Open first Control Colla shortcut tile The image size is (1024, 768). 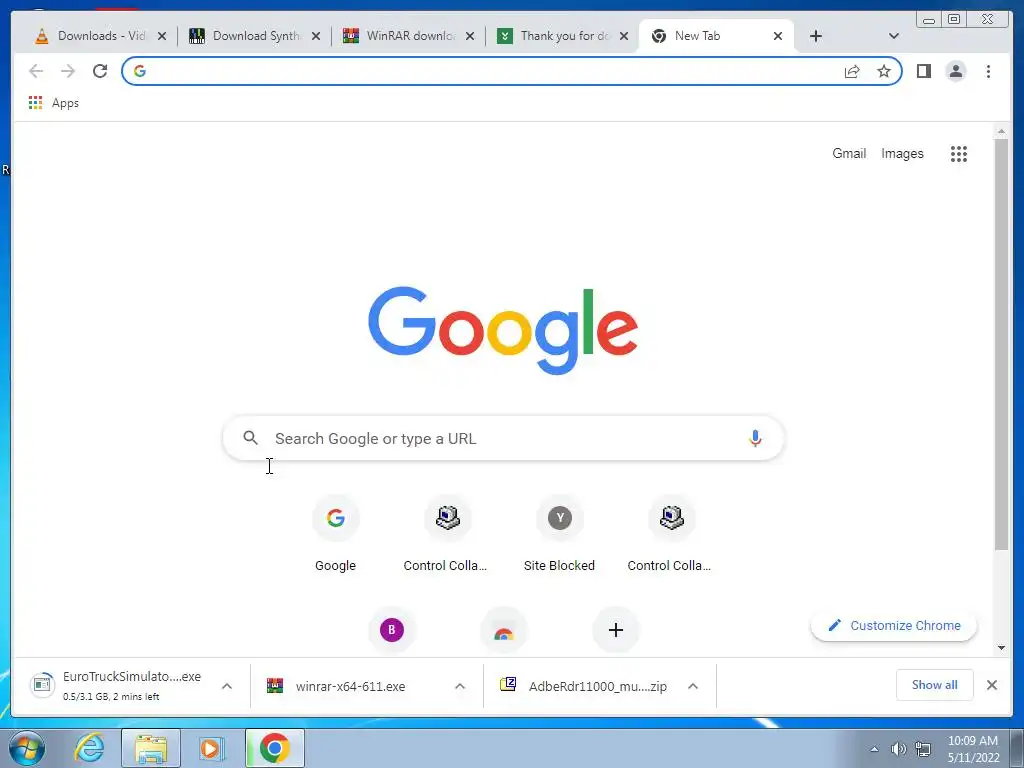click(447, 534)
